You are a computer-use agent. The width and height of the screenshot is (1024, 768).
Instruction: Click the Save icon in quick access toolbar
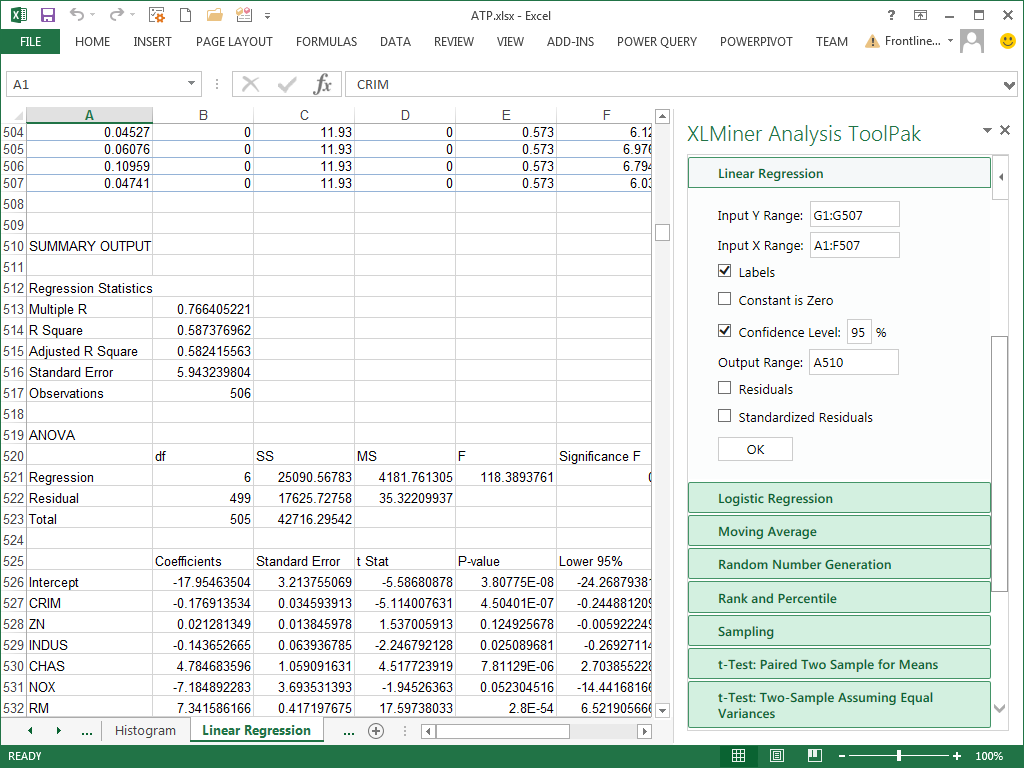pos(47,15)
